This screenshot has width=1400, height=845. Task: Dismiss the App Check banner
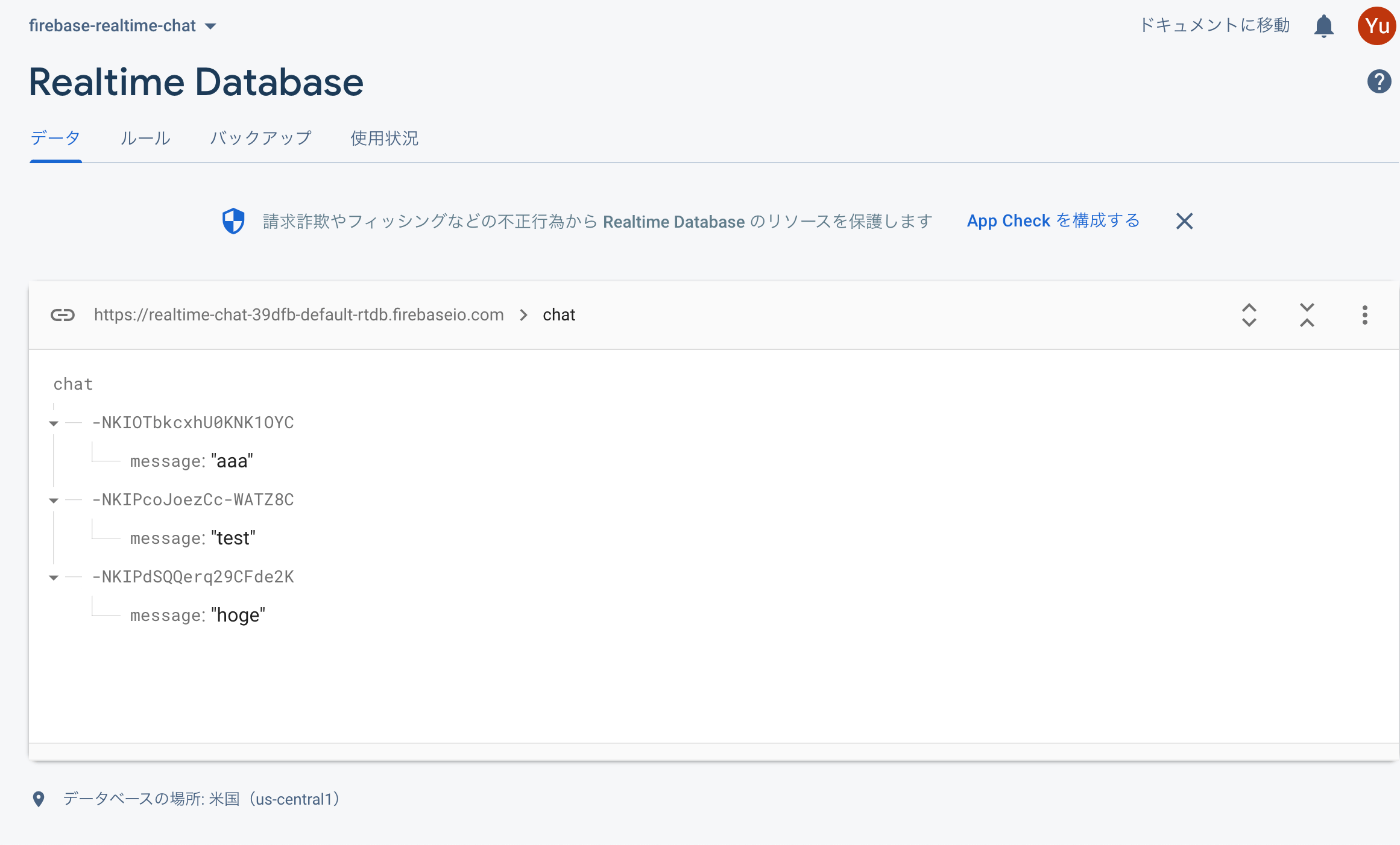click(x=1185, y=221)
